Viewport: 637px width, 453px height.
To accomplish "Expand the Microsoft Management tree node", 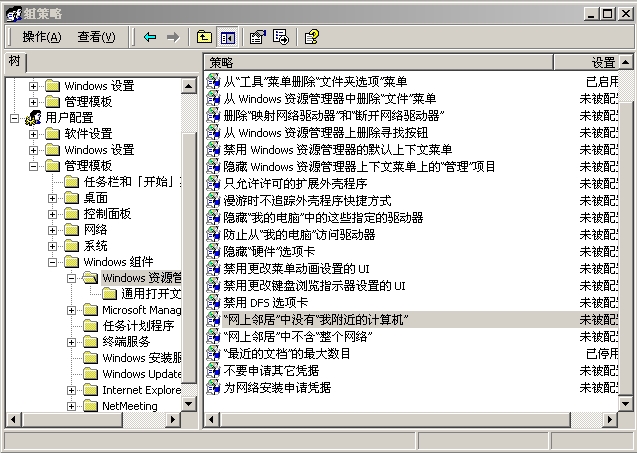I will (x=72, y=310).
